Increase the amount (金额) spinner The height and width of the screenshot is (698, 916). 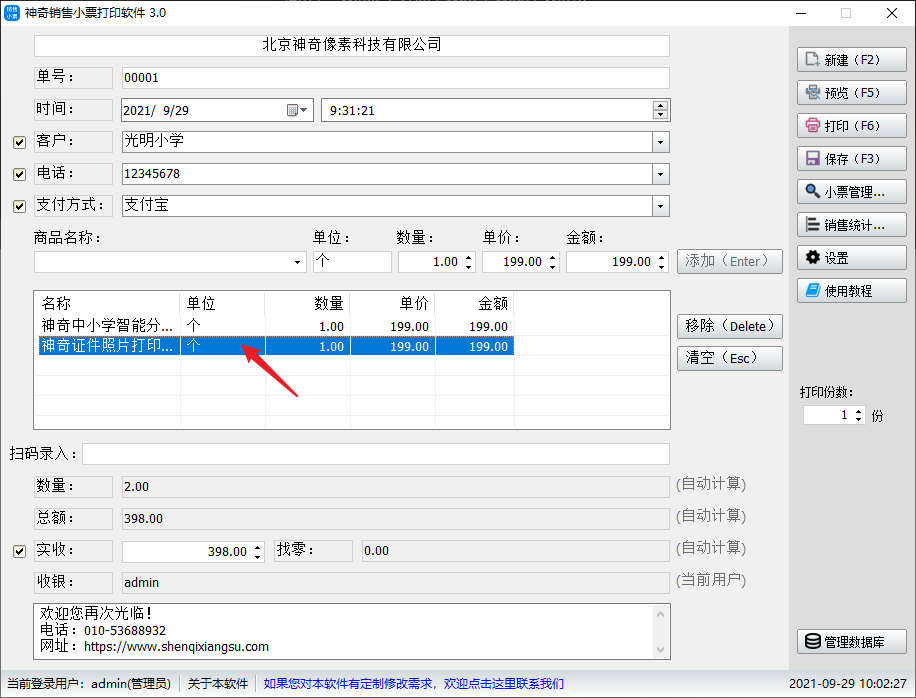click(661, 257)
